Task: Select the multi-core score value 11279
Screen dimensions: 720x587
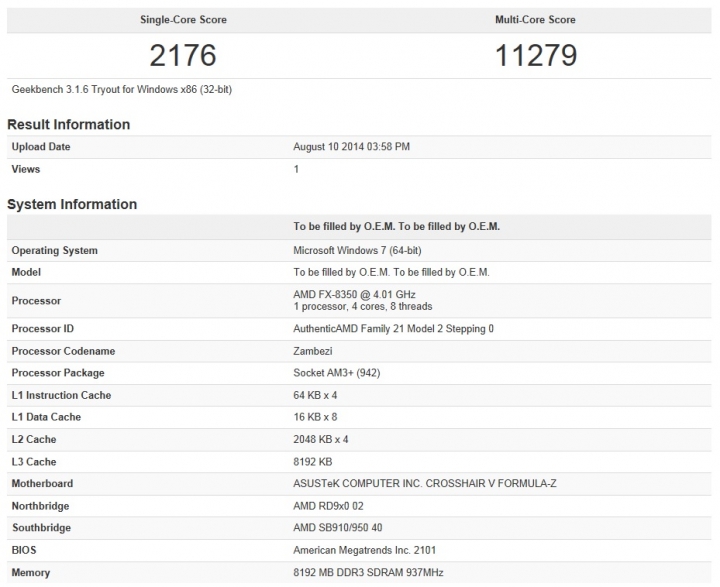Action: click(535, 56)
